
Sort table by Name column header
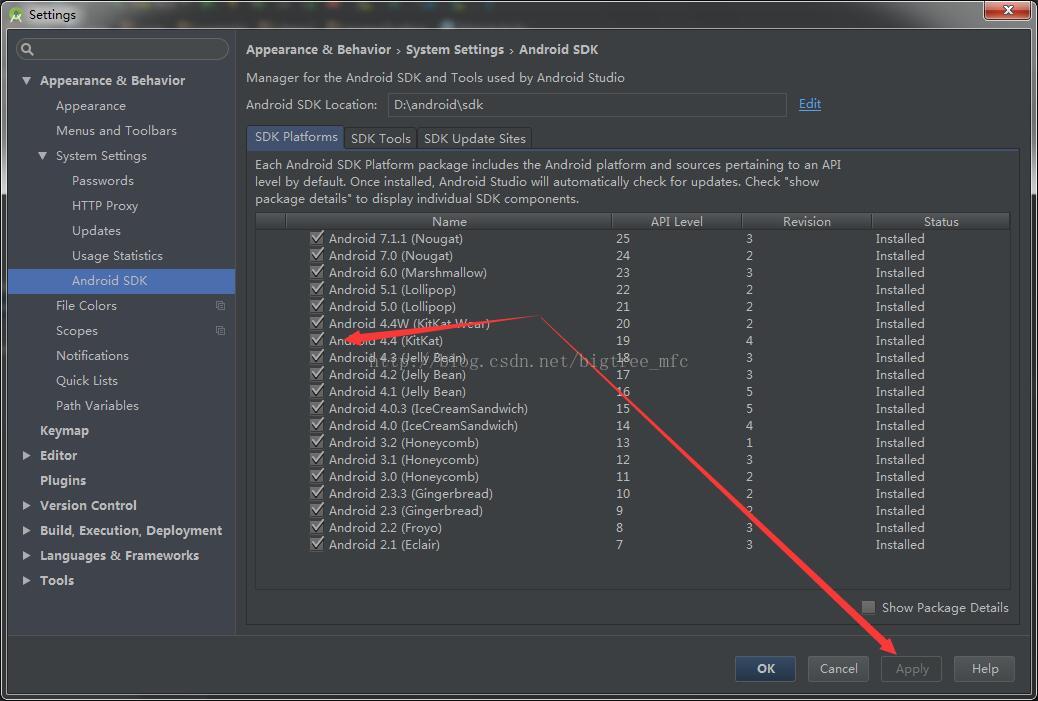(449, 221)
